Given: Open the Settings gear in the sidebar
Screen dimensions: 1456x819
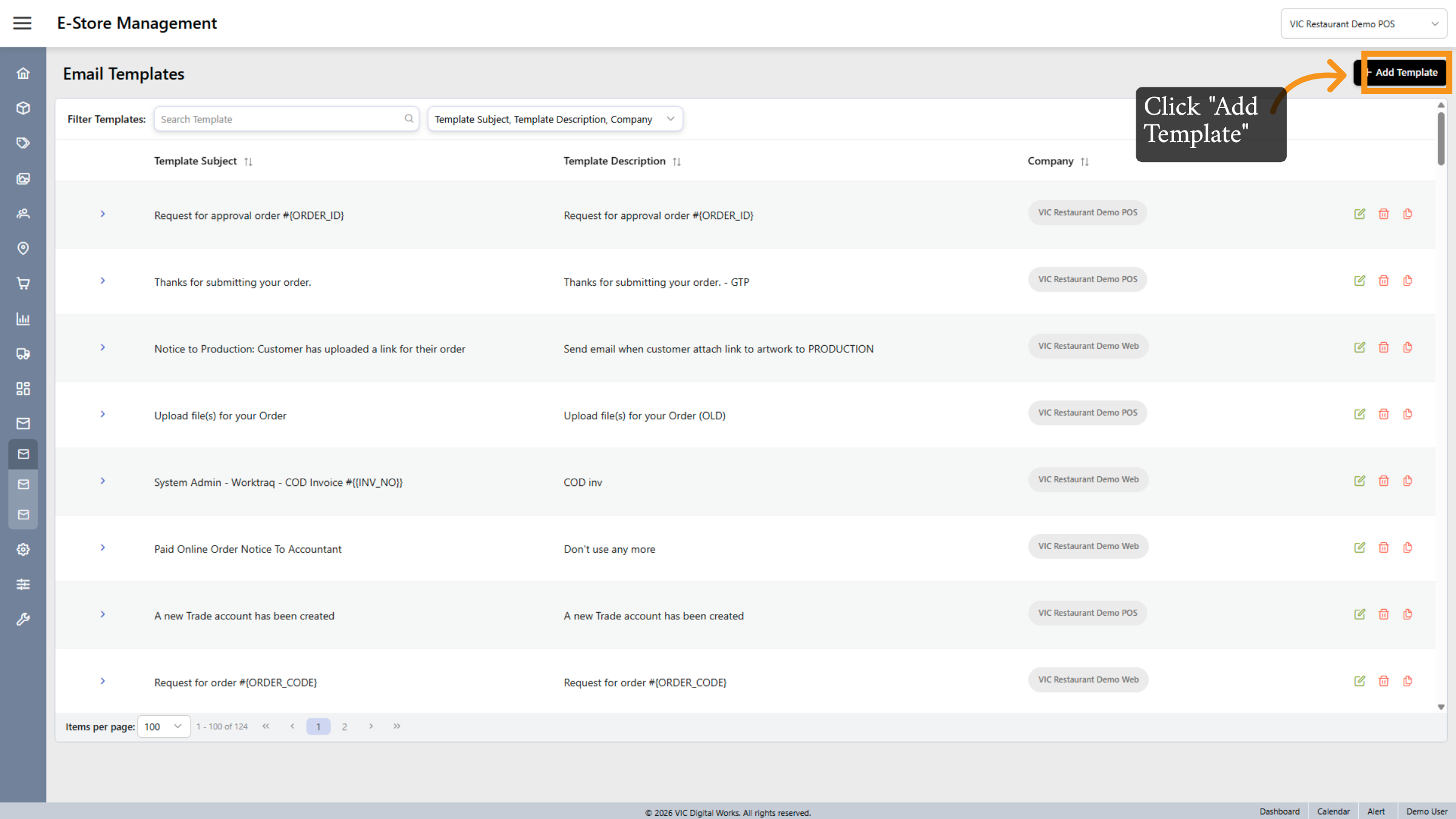Looking at the screenshot, I should tap(23, 549).
